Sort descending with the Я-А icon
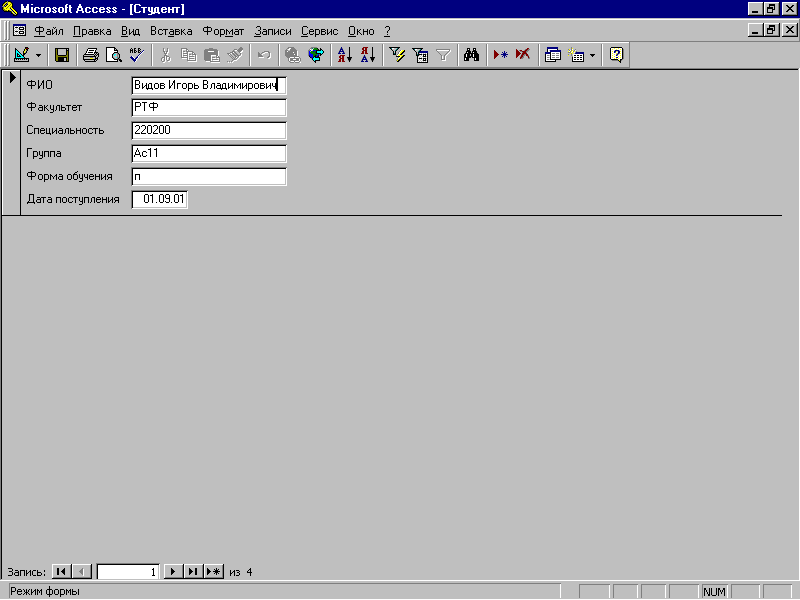Screen dimensions: 800x600 pos(368,55)
